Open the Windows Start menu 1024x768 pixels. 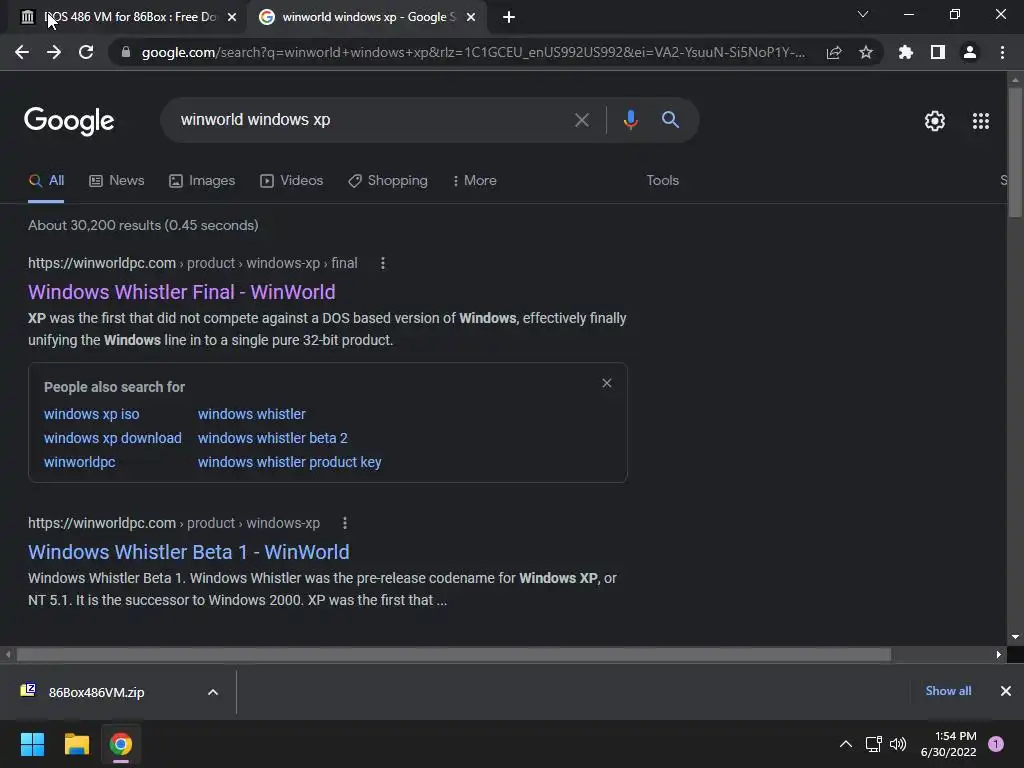32,744
